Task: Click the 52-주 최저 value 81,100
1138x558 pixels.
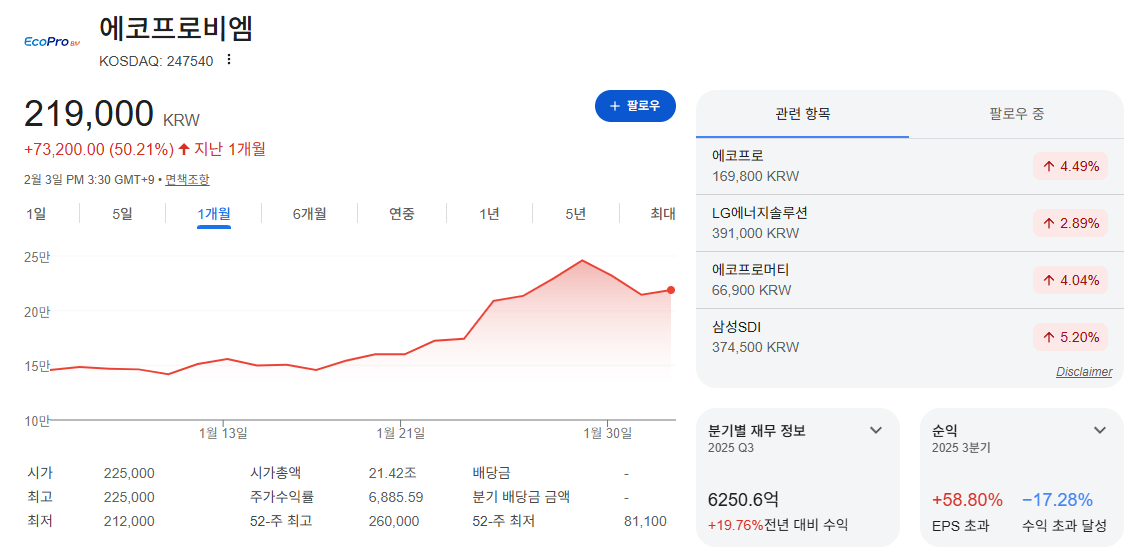Action: (x=645, y=521)
